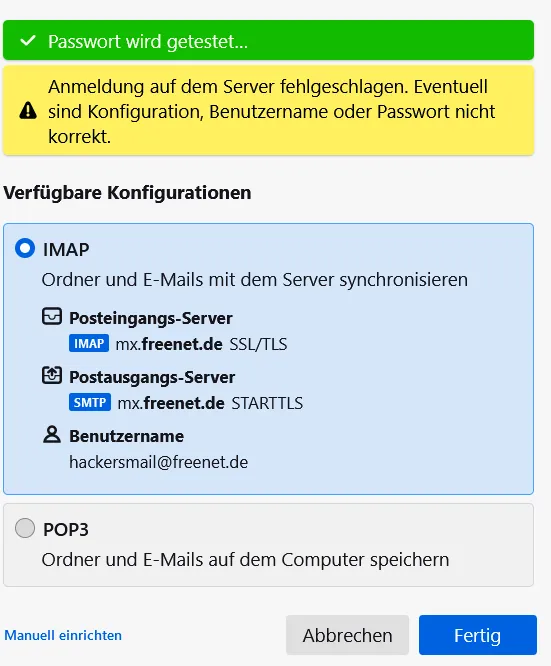Viewport: 551px width, 666px height.
Task: Click the warning triangle icon
Action: click(x=28, y=110)
